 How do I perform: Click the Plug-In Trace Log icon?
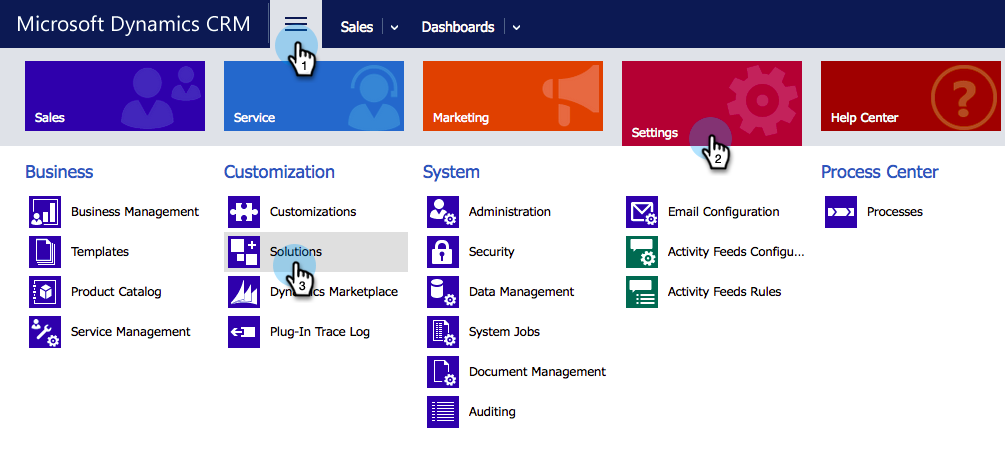tap(244, 332)
